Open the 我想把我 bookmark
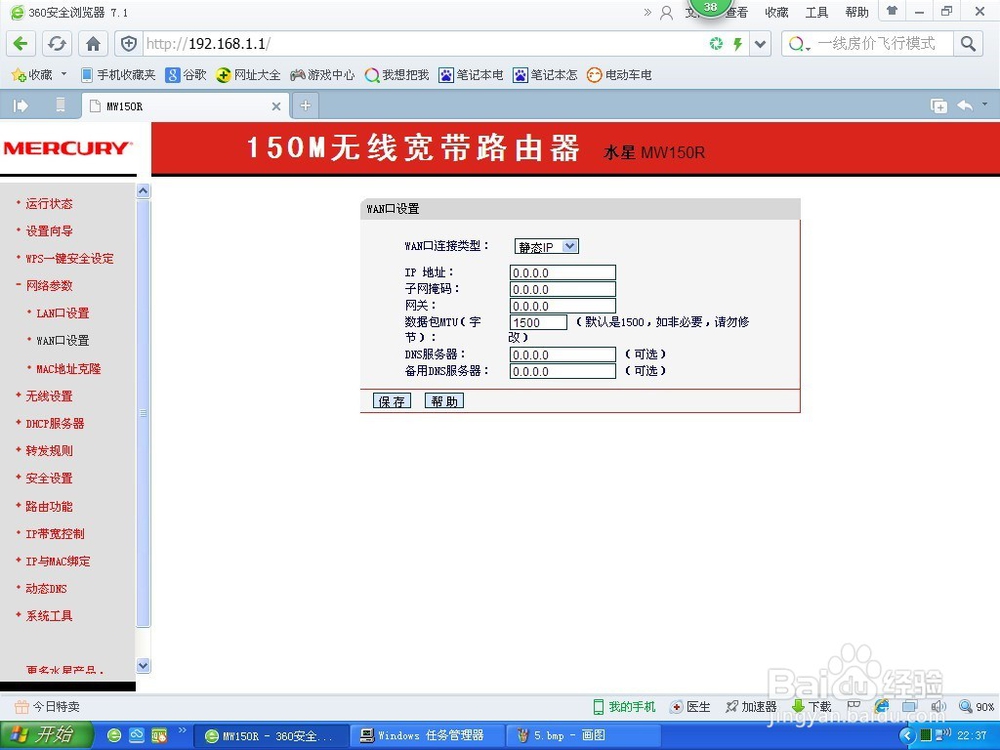This screenshot has width=1000, height=750. pos(397,75)
